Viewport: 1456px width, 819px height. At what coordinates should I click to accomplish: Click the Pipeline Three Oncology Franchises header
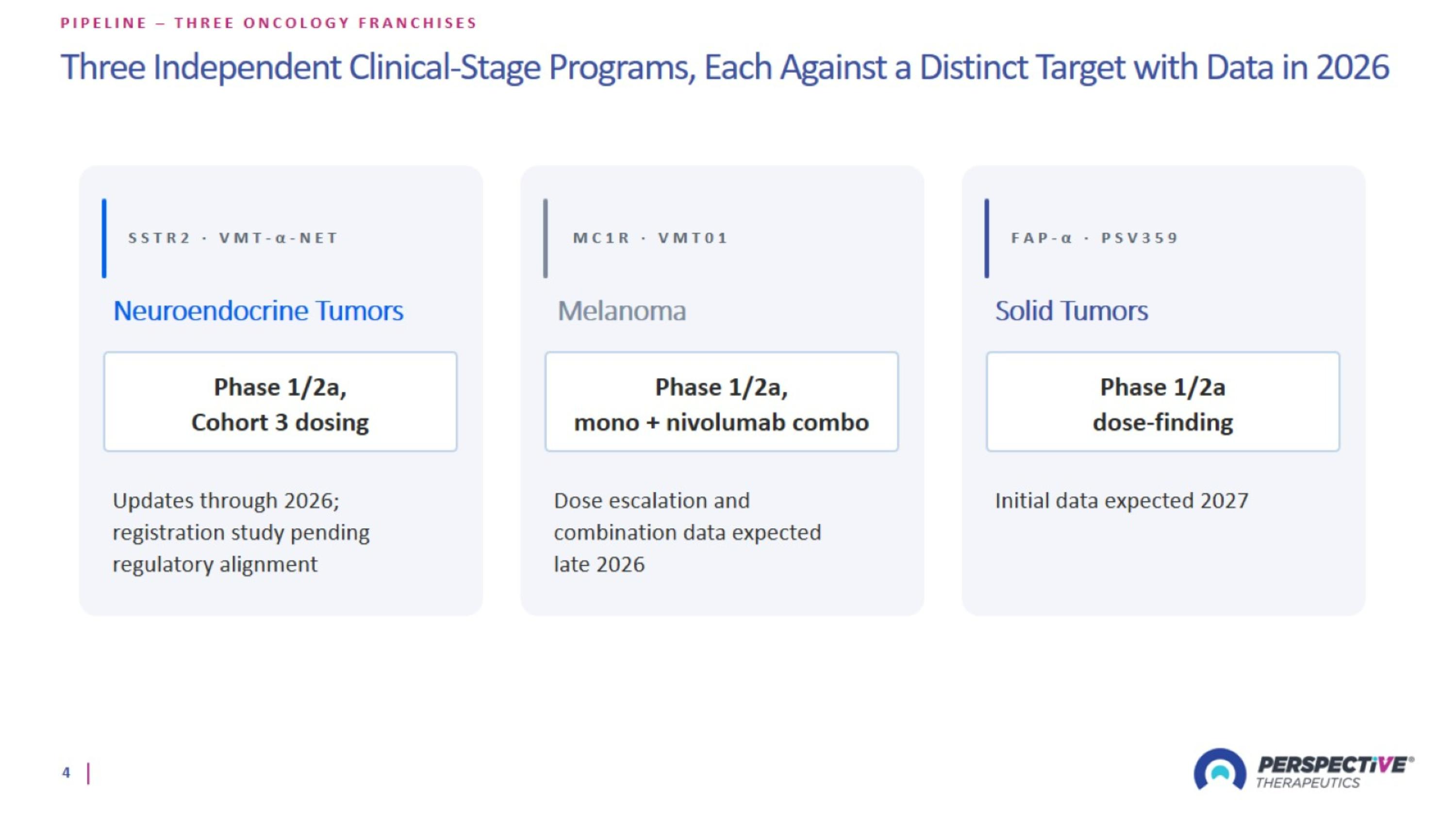[x=268, y=23]
